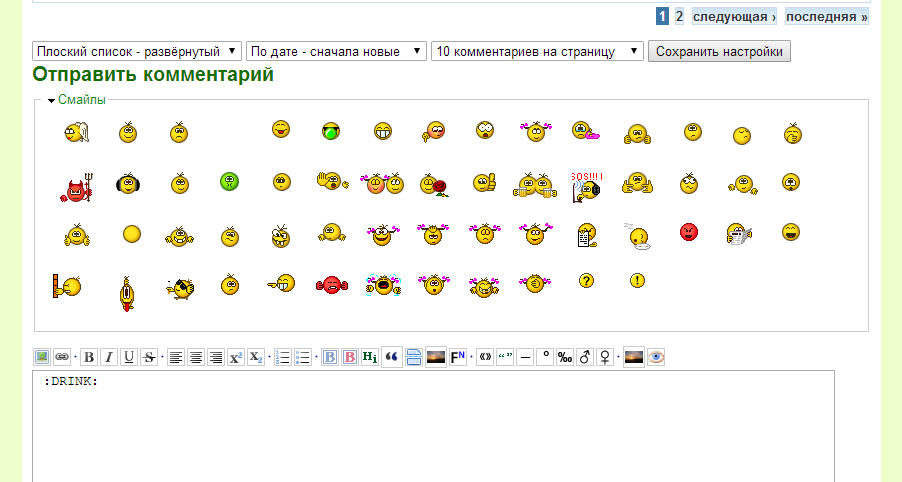The height and width of the screenshot is (482, 902).
Task: Insert a quote block
Action: click(x=392, y=357)
